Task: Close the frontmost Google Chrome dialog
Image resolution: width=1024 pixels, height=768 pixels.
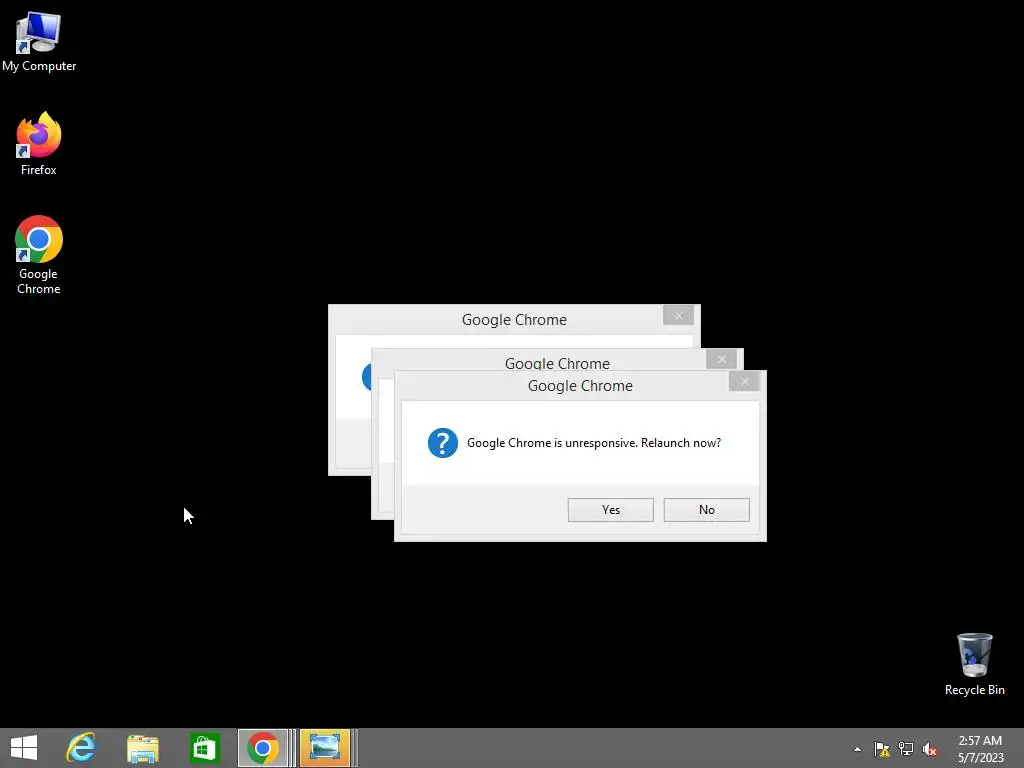Action: pyautogui.click(x=744, y=382)
